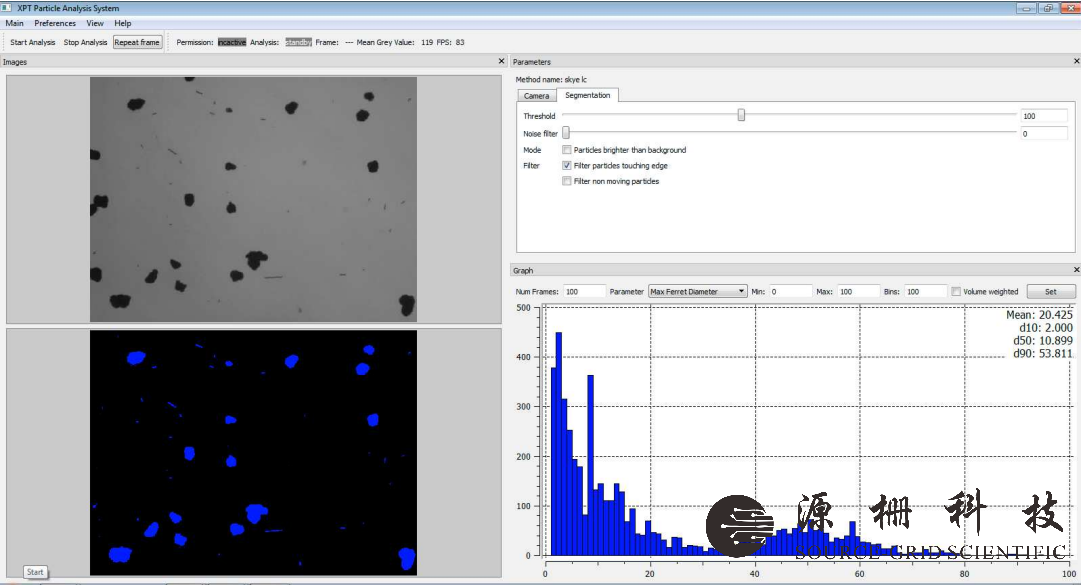The width and height of the screenshot is (1081, 585).
Task: Click the 'Mean: 20.425' statistic
Action: coord(1039,315)
